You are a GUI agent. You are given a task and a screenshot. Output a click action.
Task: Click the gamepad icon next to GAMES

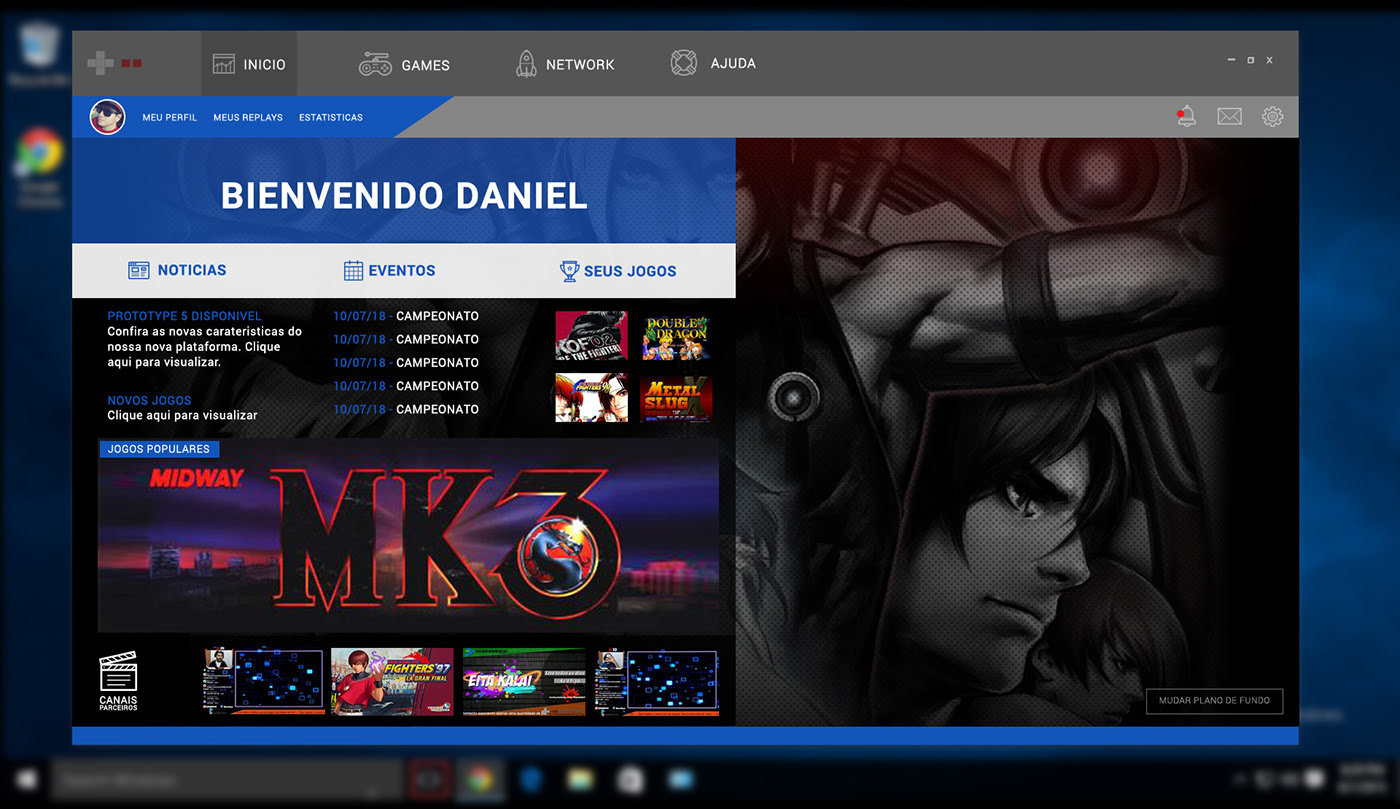click(375, 64)
